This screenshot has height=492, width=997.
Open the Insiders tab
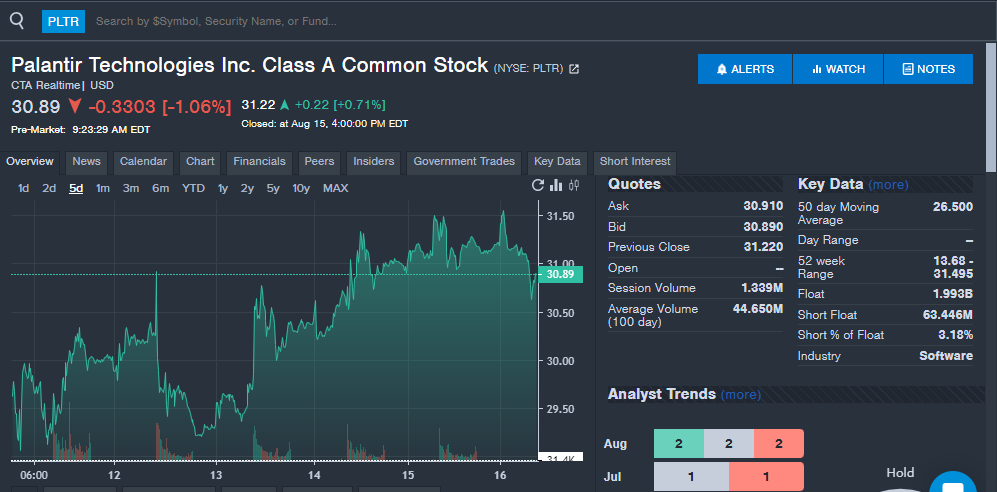(x=374, y=161)
